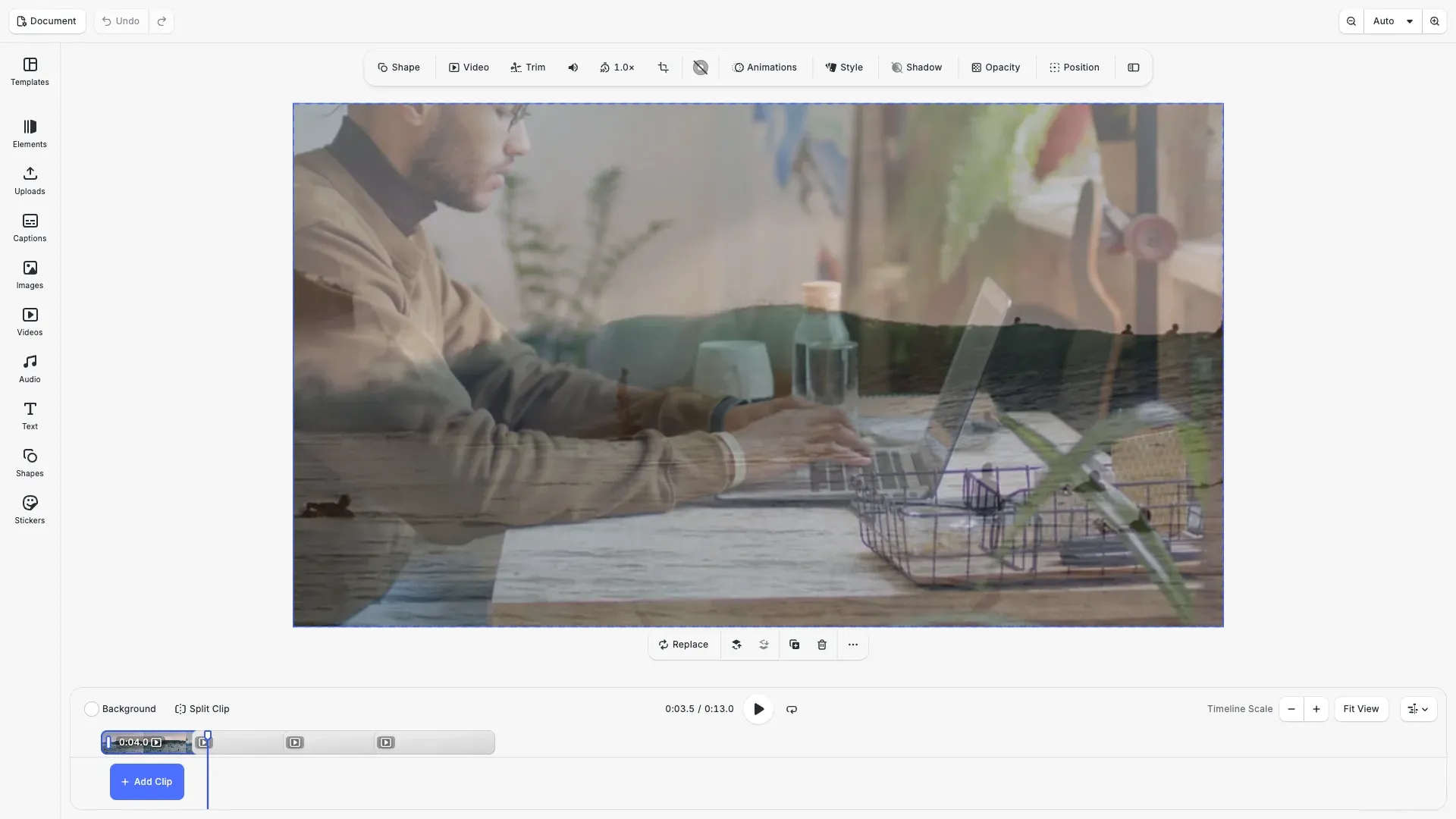Zoom out with the magnifier minus icon
1456x819 pixels.
click(1351, 21)
